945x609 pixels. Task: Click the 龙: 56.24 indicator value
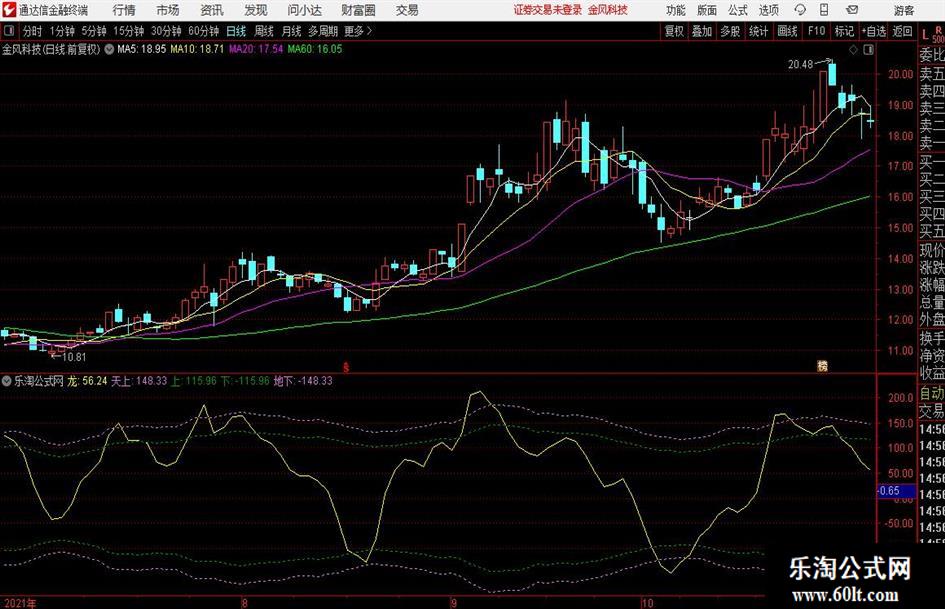pyautogui.click(x=87, y=381)
